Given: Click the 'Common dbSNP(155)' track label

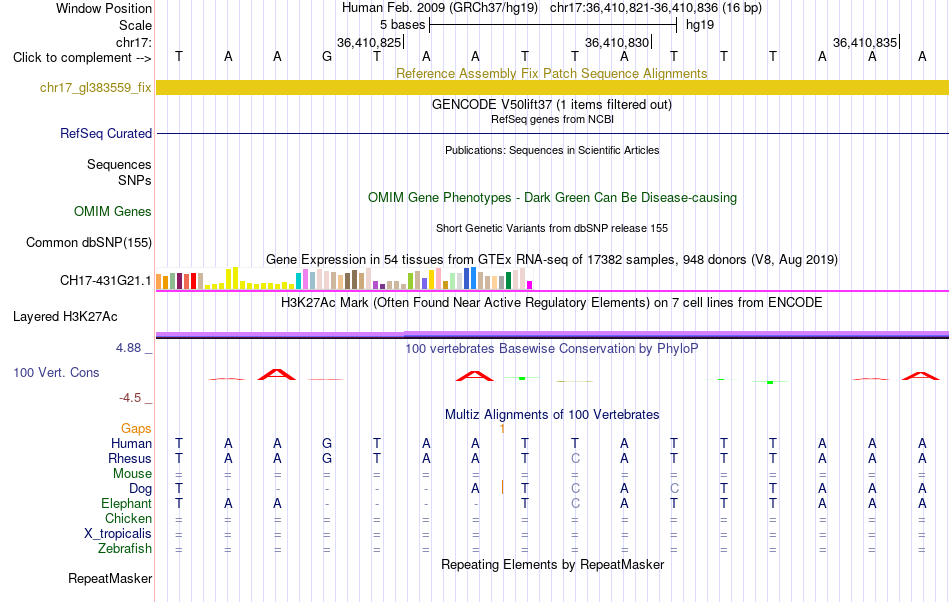Looking at the screenshot, I should [x=88, y=242].
